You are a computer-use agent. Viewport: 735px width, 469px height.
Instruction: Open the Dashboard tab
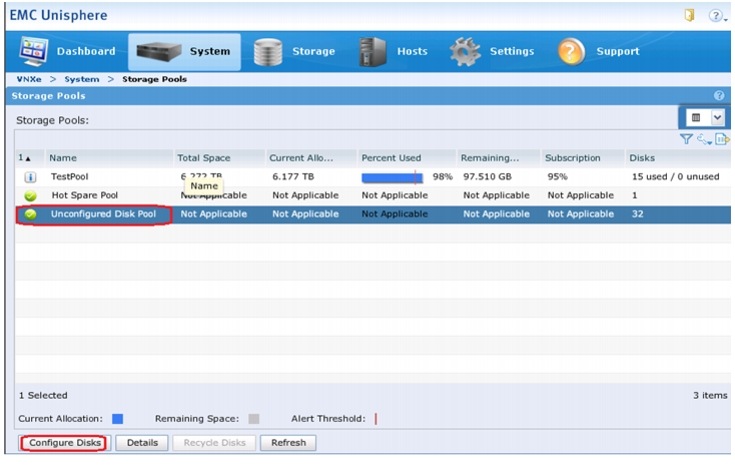67,52
